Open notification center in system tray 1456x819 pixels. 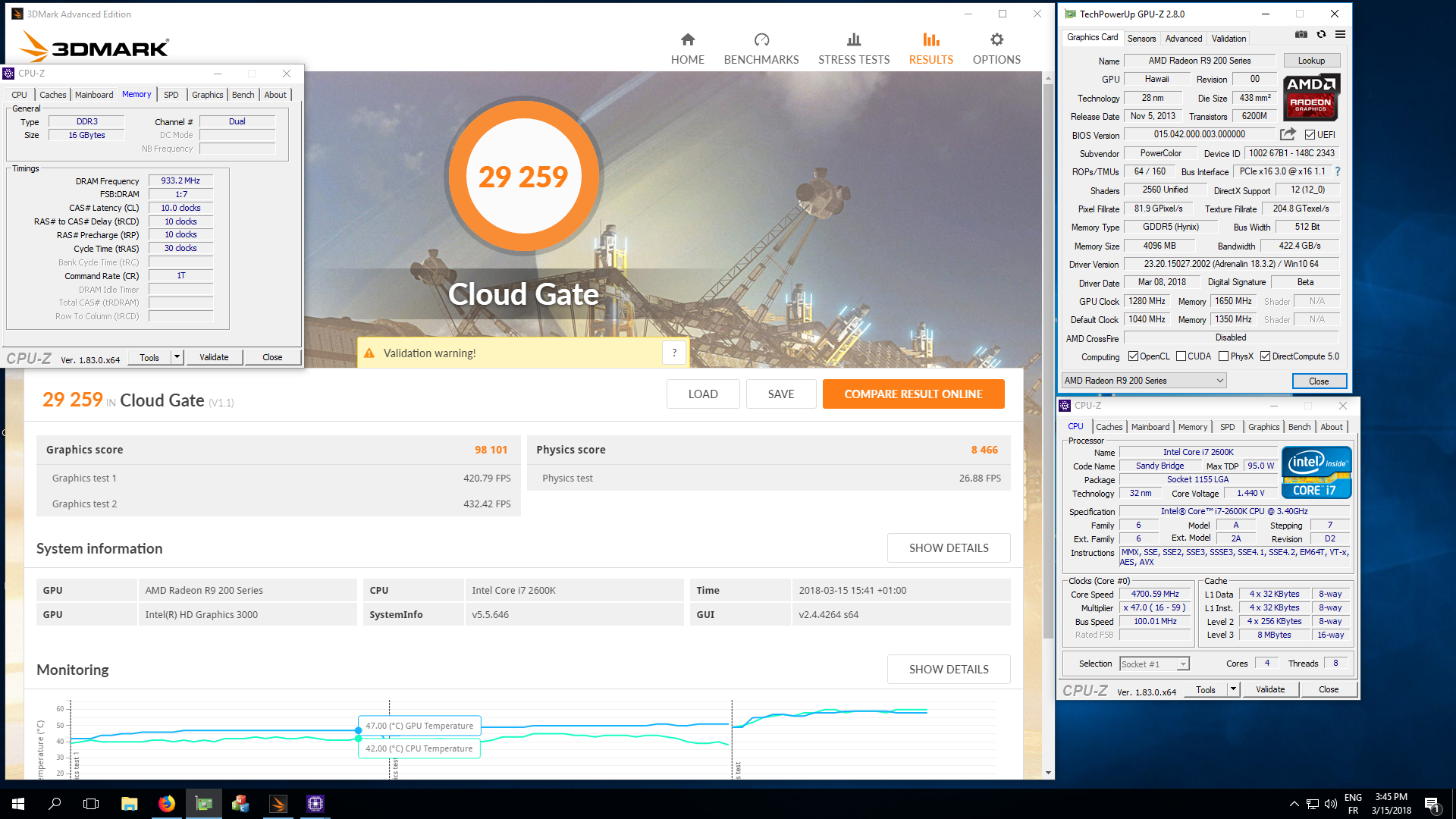1432,803
